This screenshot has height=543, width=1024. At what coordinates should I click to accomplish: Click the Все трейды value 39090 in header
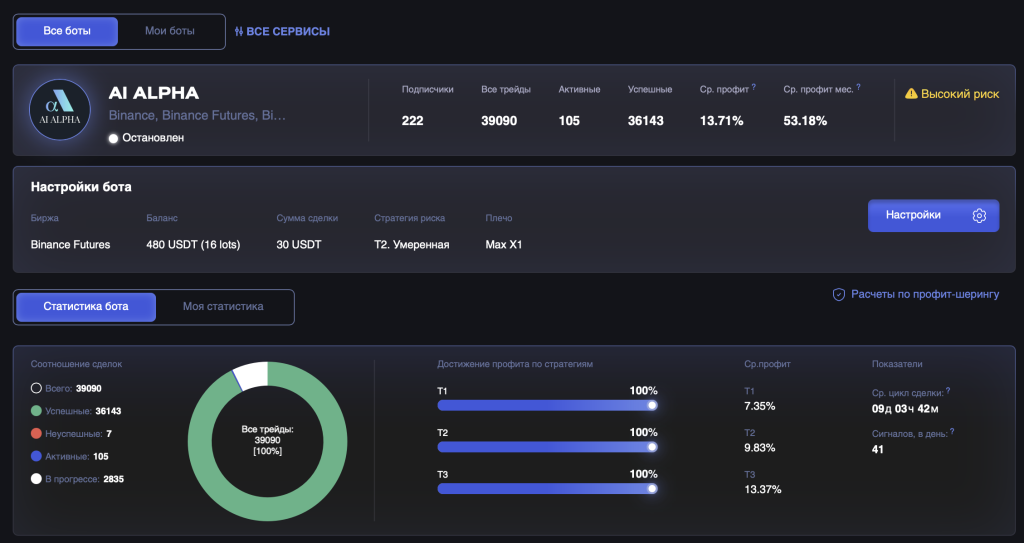[499, 121]
